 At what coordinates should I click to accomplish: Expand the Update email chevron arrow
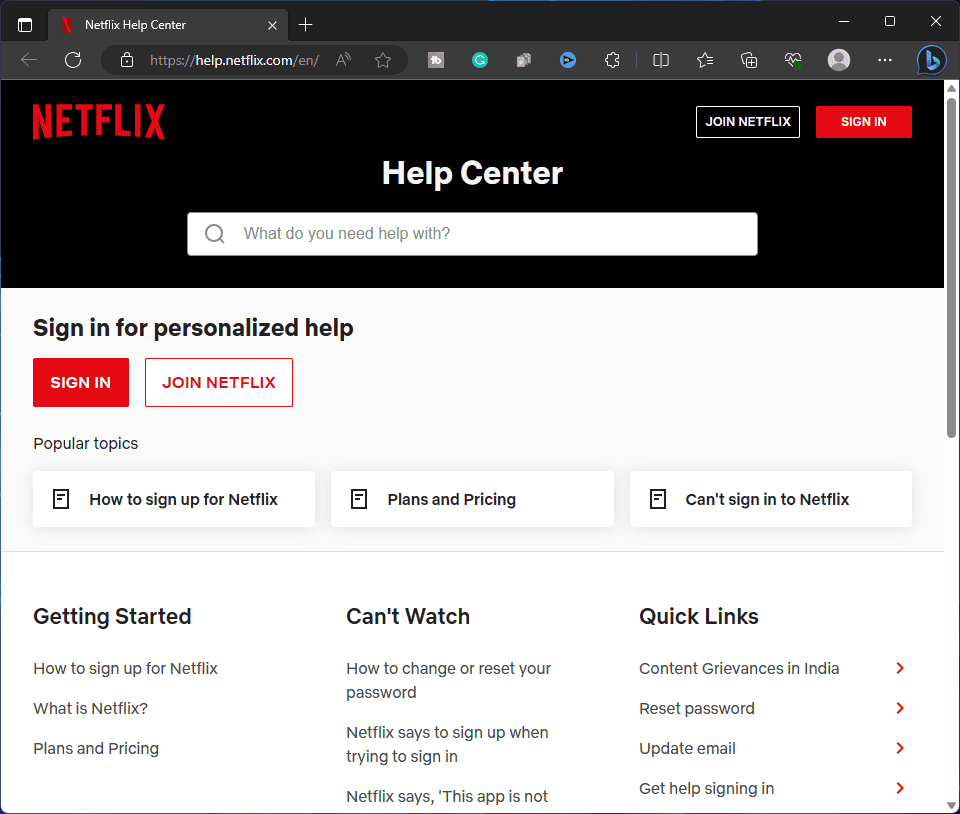pyautogui.click(x=900, y=748)
